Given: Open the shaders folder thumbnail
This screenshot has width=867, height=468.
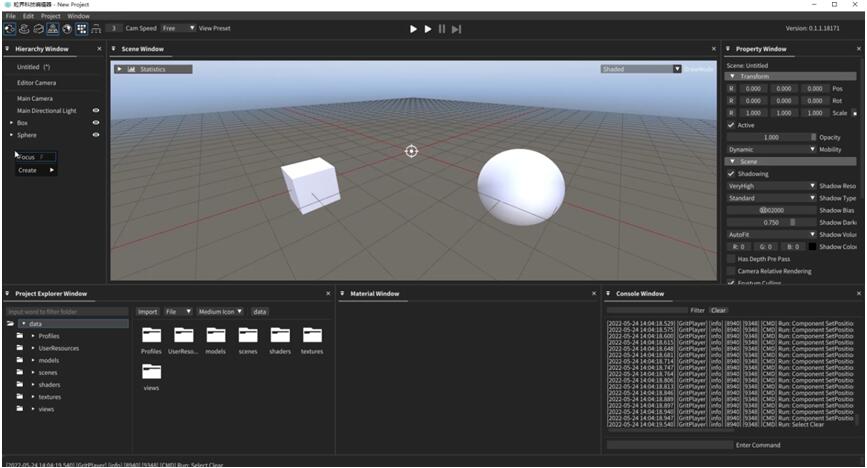Looking at the screenshot, I should click(280, 335).
